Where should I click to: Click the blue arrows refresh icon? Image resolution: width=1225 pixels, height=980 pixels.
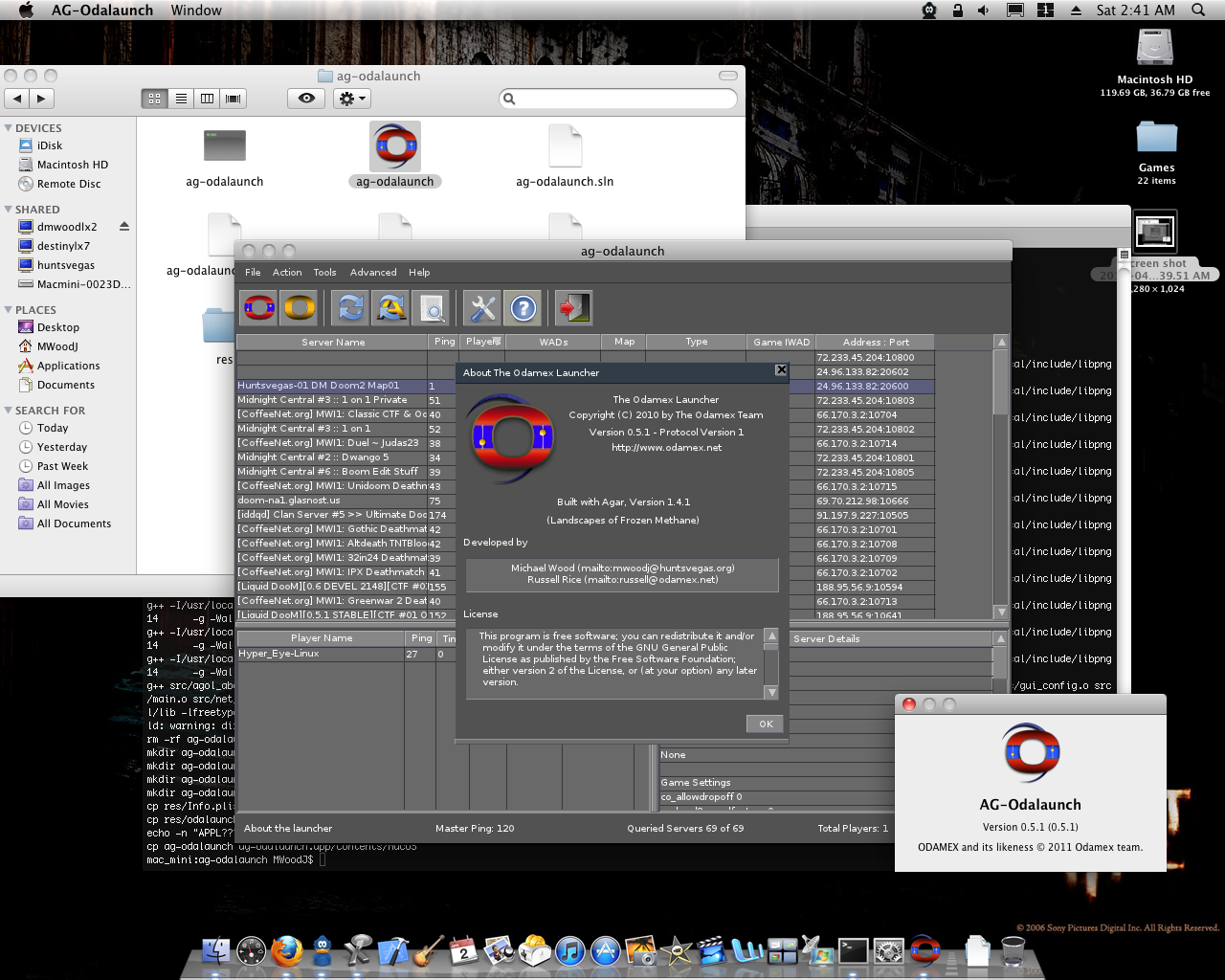[350, 308]
